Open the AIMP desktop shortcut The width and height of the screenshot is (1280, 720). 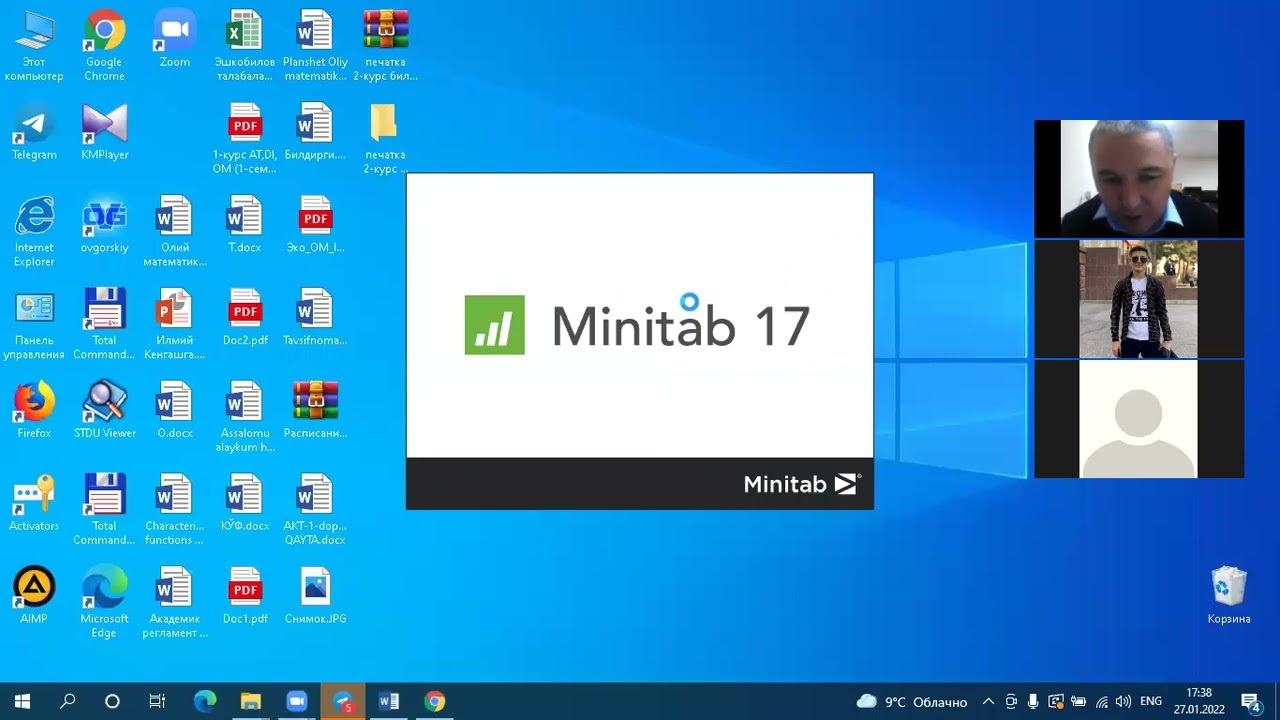34,597
